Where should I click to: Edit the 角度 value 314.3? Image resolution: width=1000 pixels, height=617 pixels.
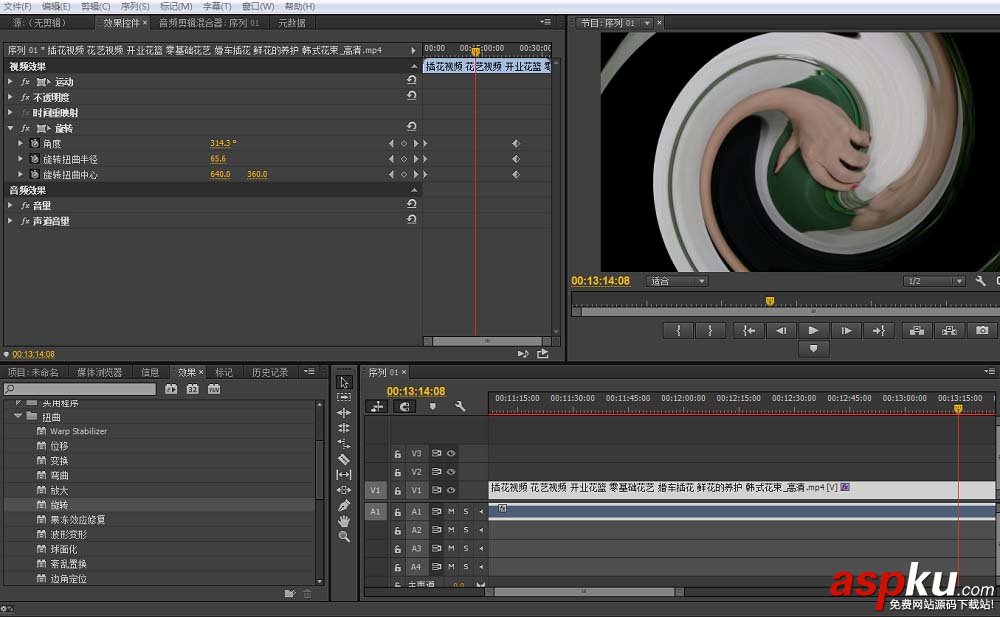click(x=223, y=144)
